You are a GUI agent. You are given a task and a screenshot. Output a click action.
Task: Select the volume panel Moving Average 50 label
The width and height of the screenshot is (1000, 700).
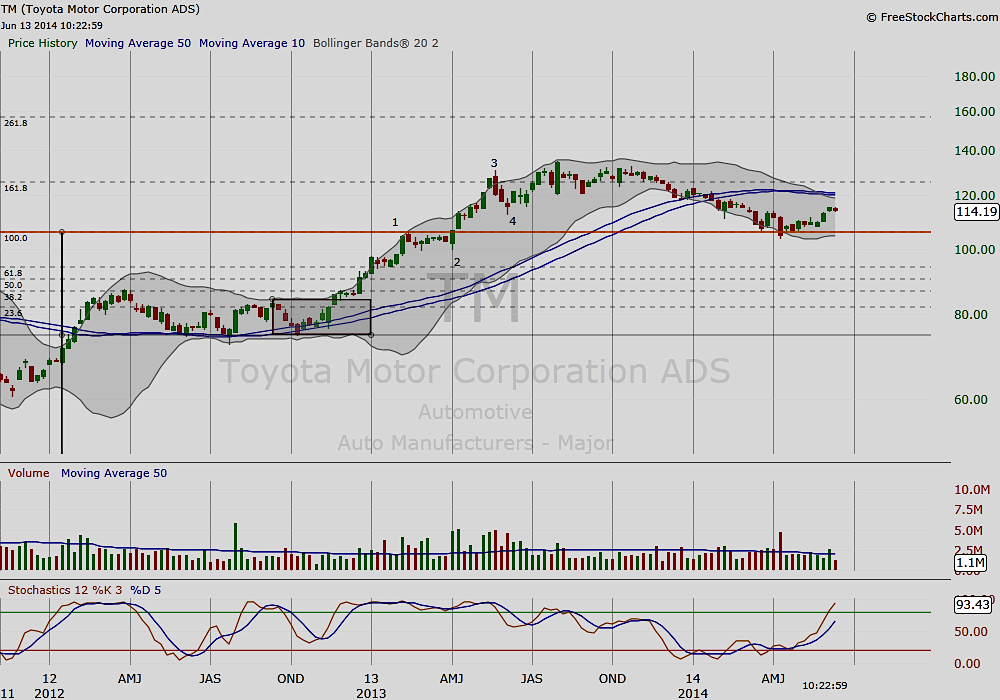click(x=114, y=473)
